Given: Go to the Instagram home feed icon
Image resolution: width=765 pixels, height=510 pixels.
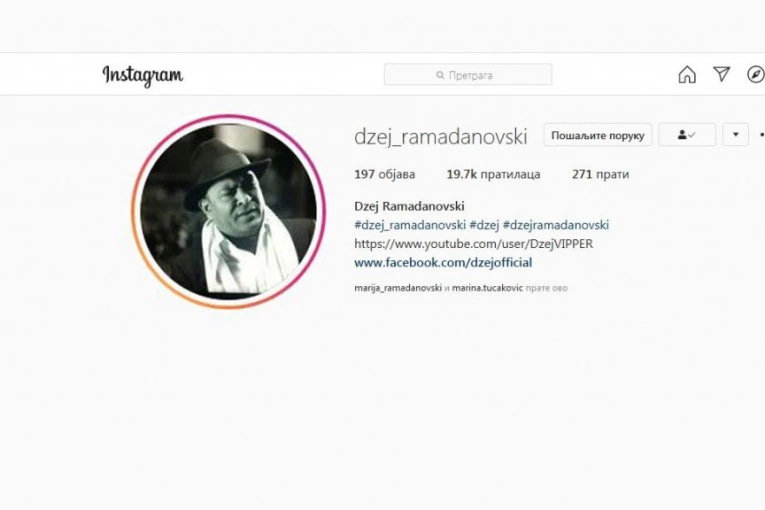Looking at the screenshot, I should click(x=687, y=75).
